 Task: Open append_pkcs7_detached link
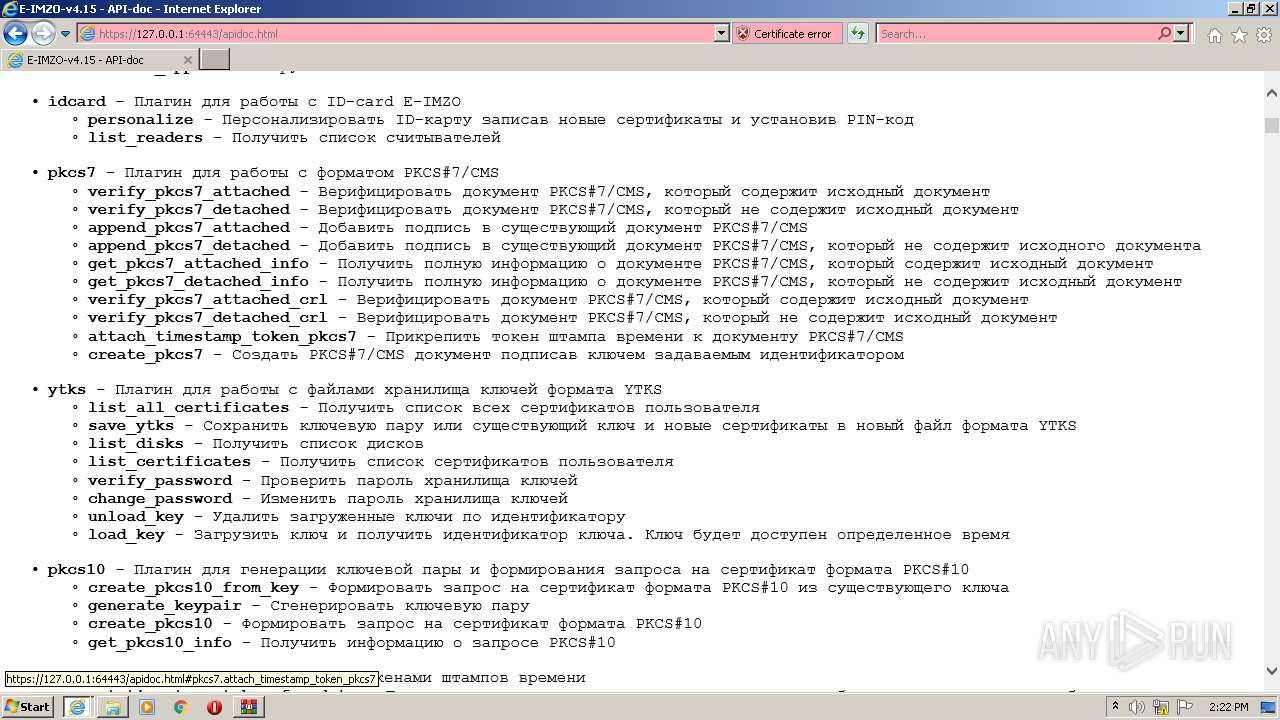[x=188, y=245]
